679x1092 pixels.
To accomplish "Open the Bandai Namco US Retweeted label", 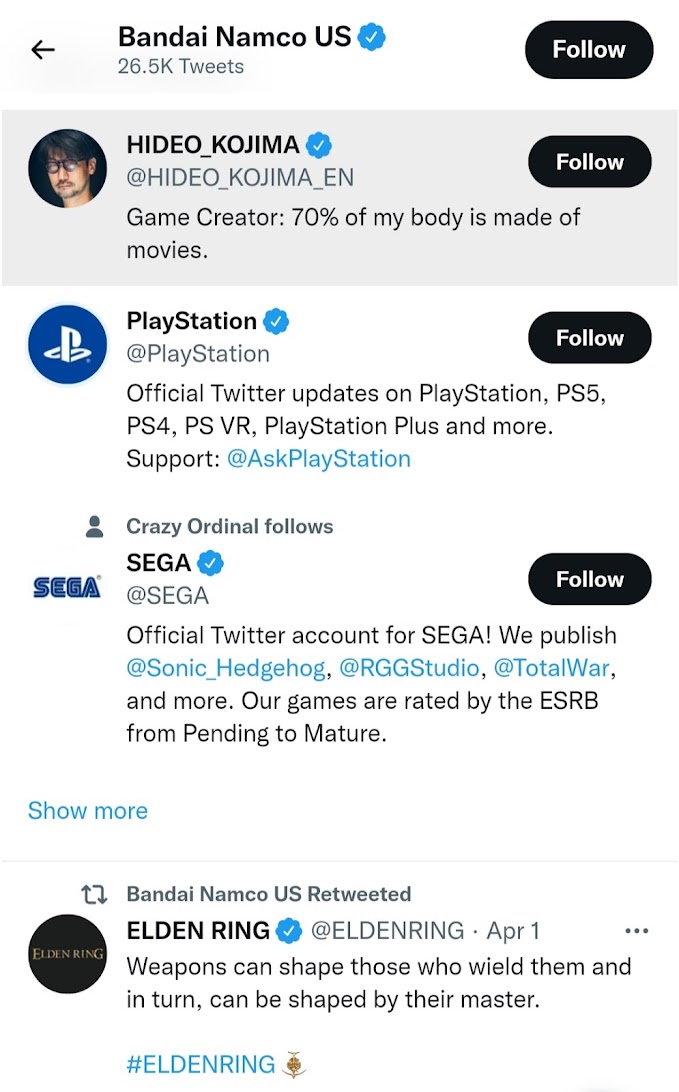I will tap(269, 894).
